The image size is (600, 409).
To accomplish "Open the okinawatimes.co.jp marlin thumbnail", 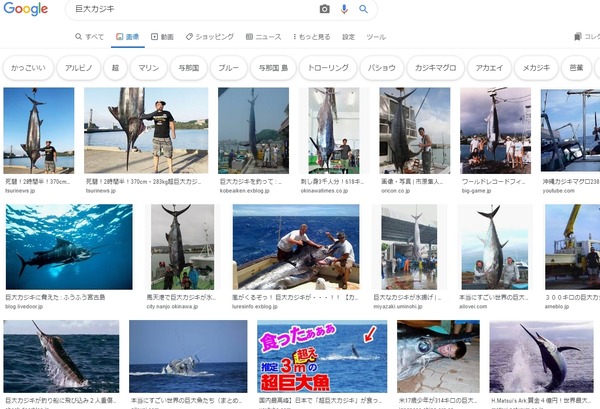I will pos(334,130).
